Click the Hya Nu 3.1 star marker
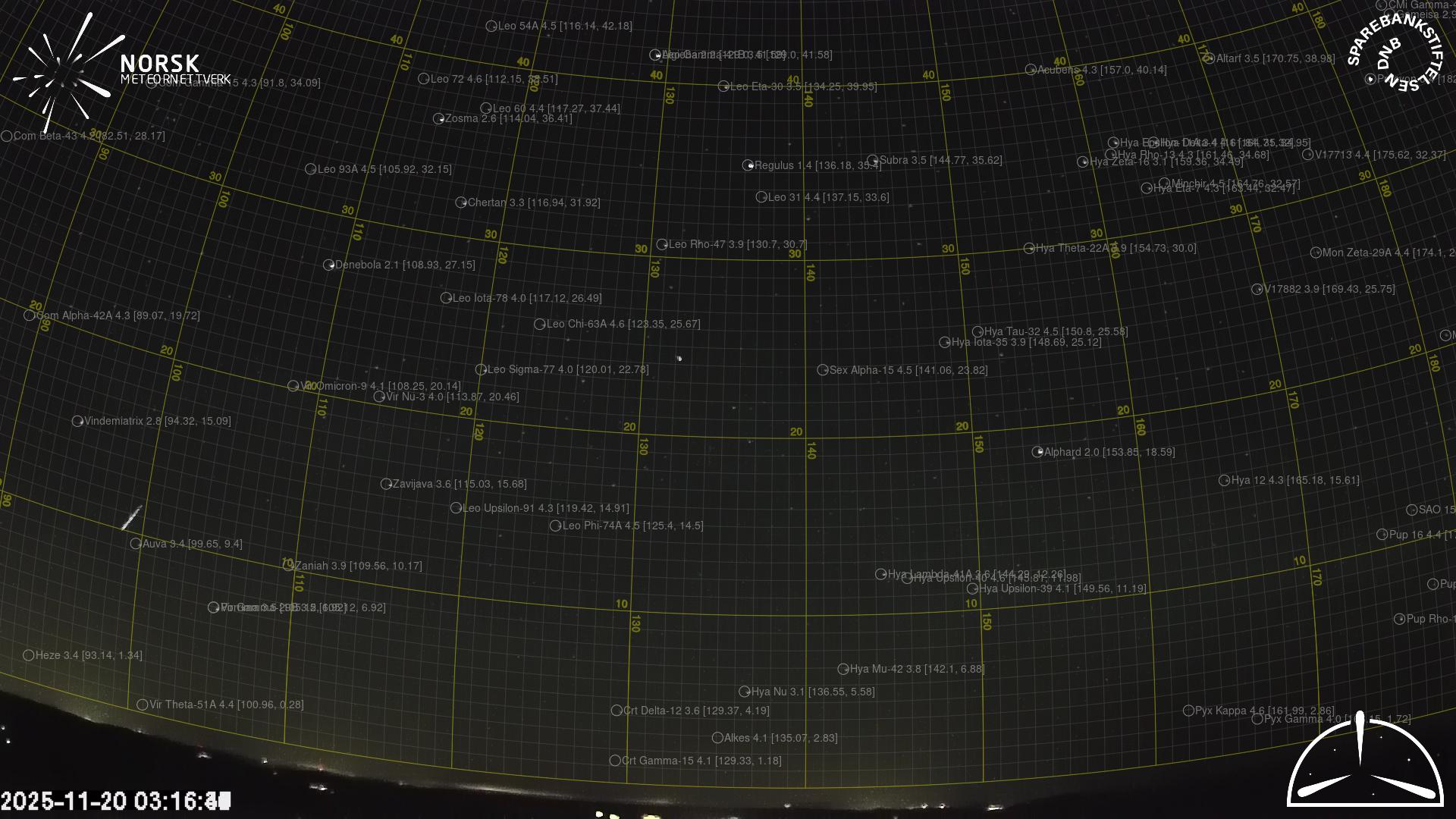This screenshot has width=1456, height=819. pos(744,692)
